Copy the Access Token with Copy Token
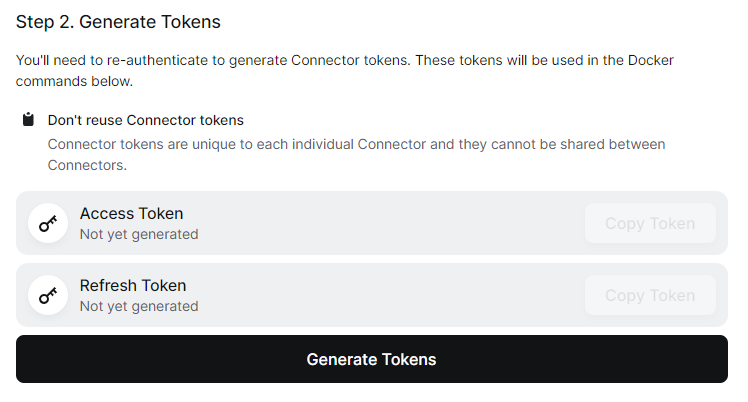748x402 pixels. (650, 223)
